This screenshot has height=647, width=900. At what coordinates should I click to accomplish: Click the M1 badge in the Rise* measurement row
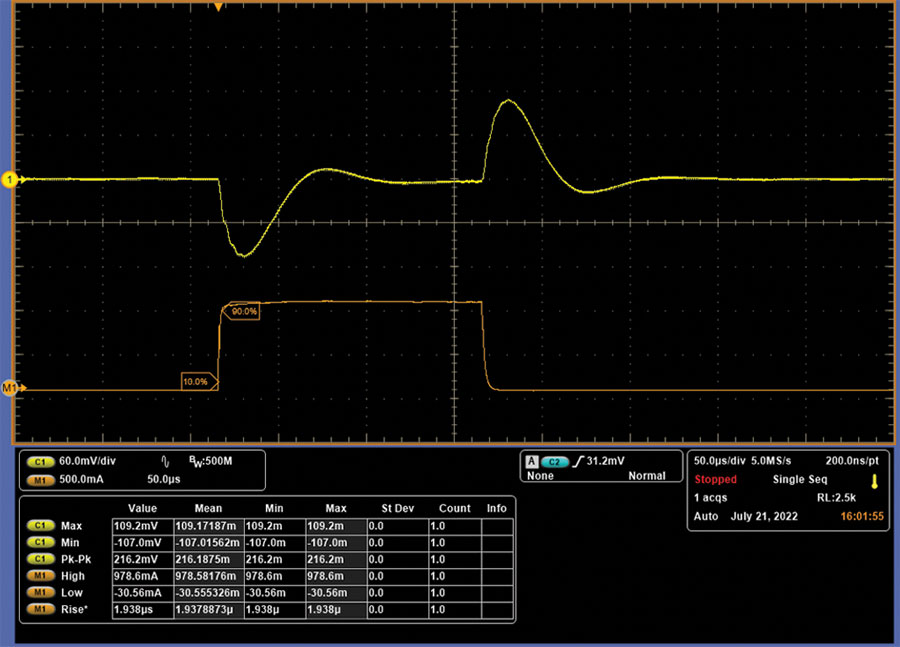click(40, 609)
